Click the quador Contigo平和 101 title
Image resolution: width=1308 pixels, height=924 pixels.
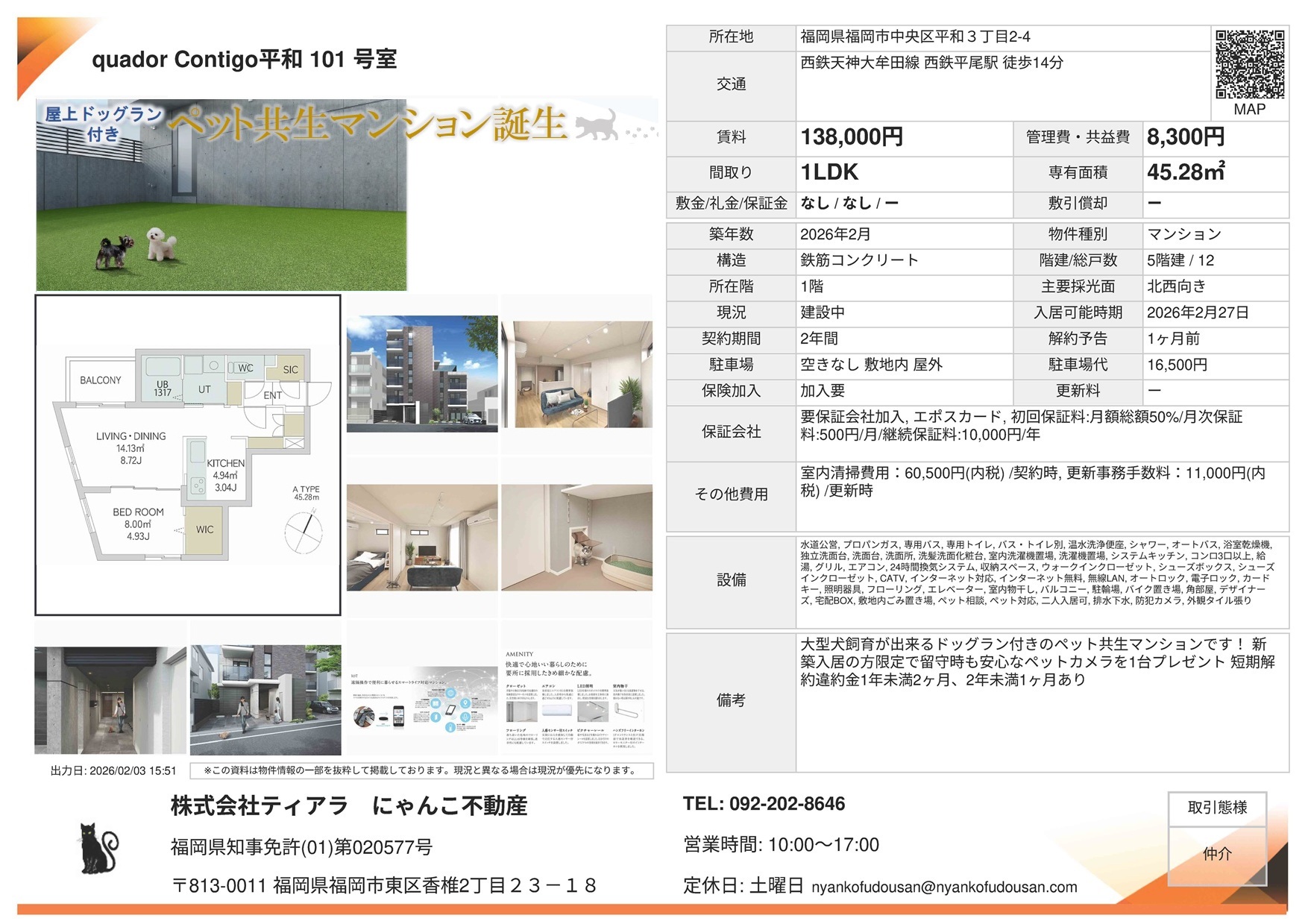(244, 59)
